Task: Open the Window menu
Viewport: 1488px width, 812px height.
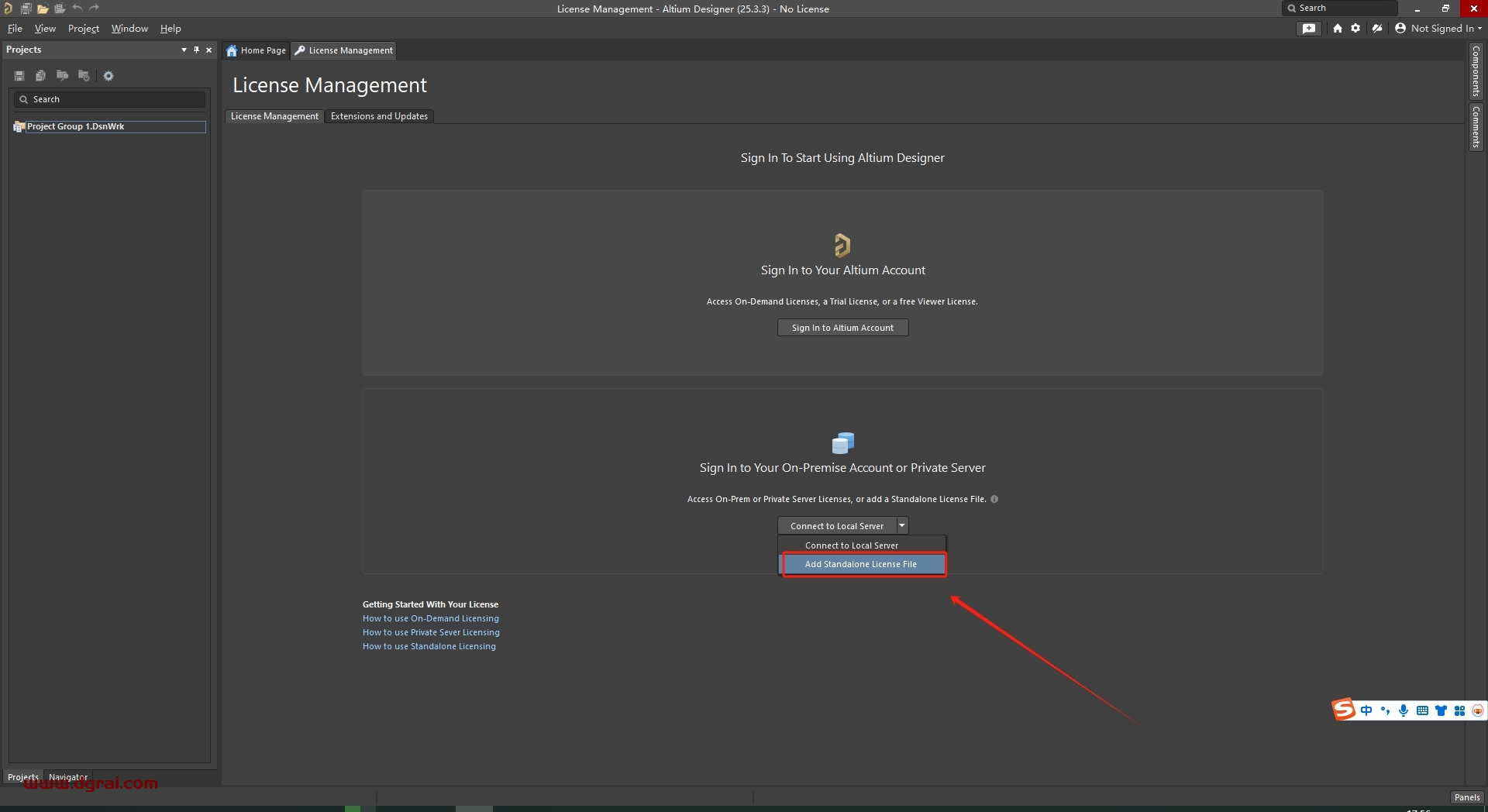Action: point(129,29)
